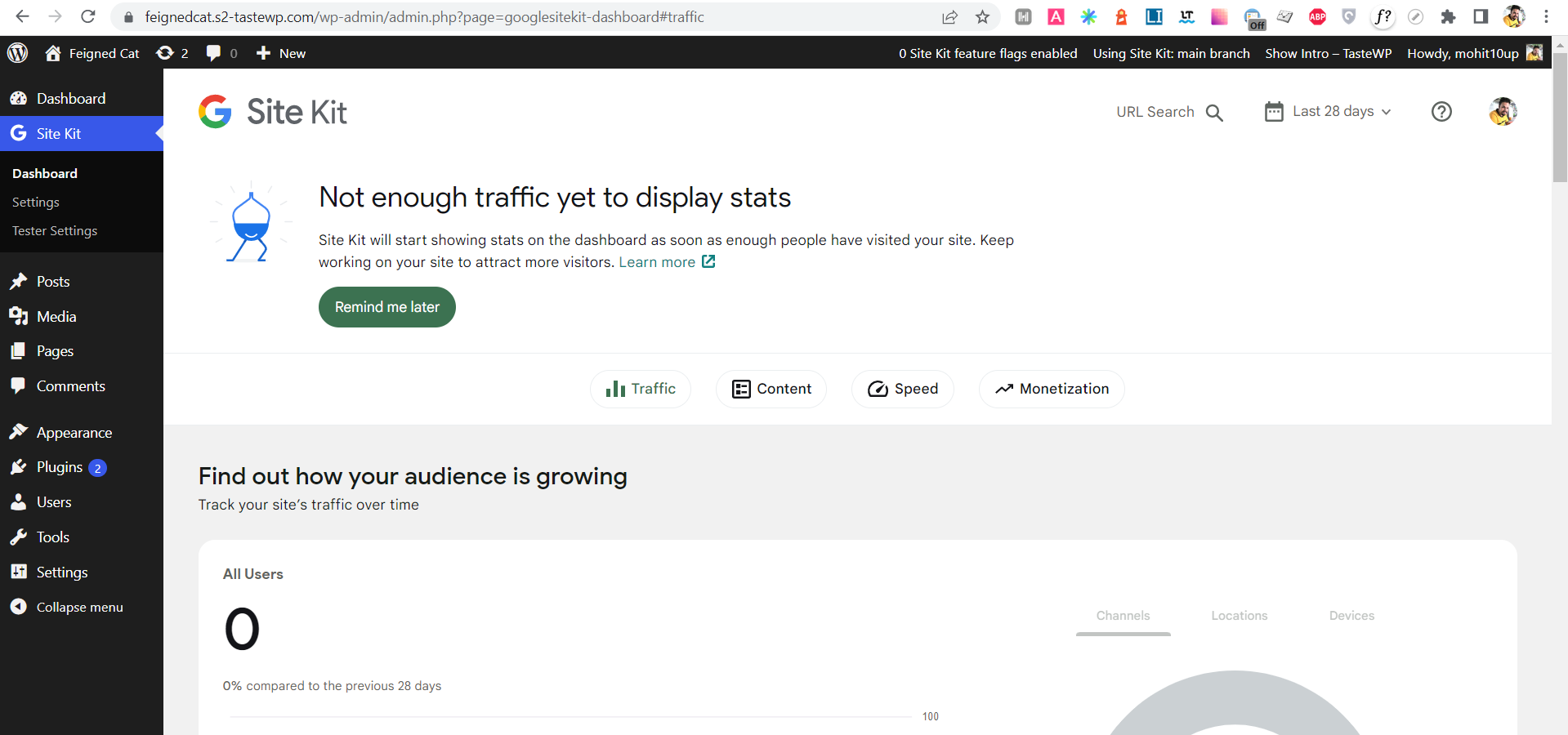Jump to Monetization section
The height and width of the screenshot is (735, 1568).
click(x=1052, y=389)
